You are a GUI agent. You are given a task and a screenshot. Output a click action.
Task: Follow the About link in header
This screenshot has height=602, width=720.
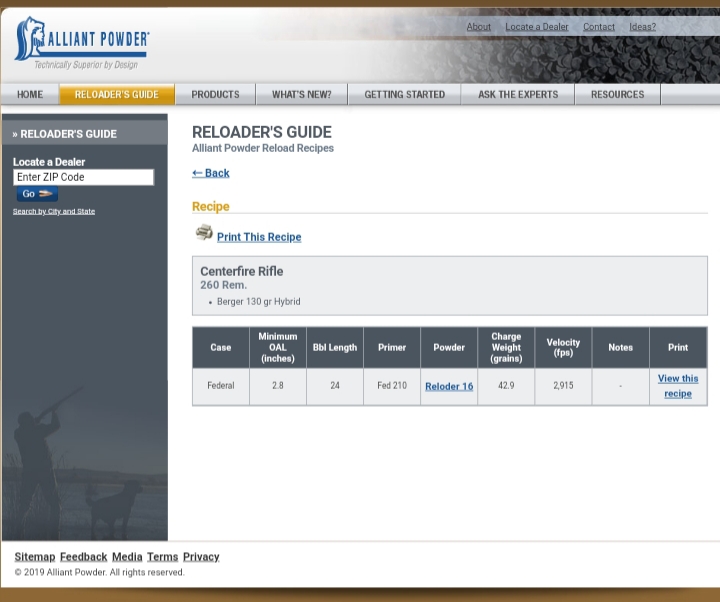(x=478, y=27)
